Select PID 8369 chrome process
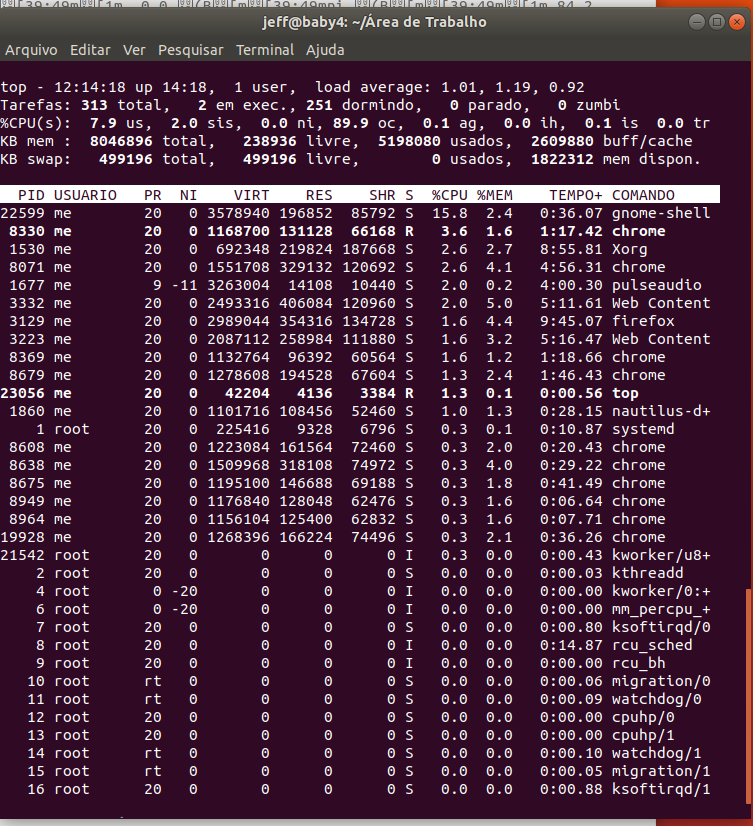This screenshot has width=753, height=826. [26, 357]
